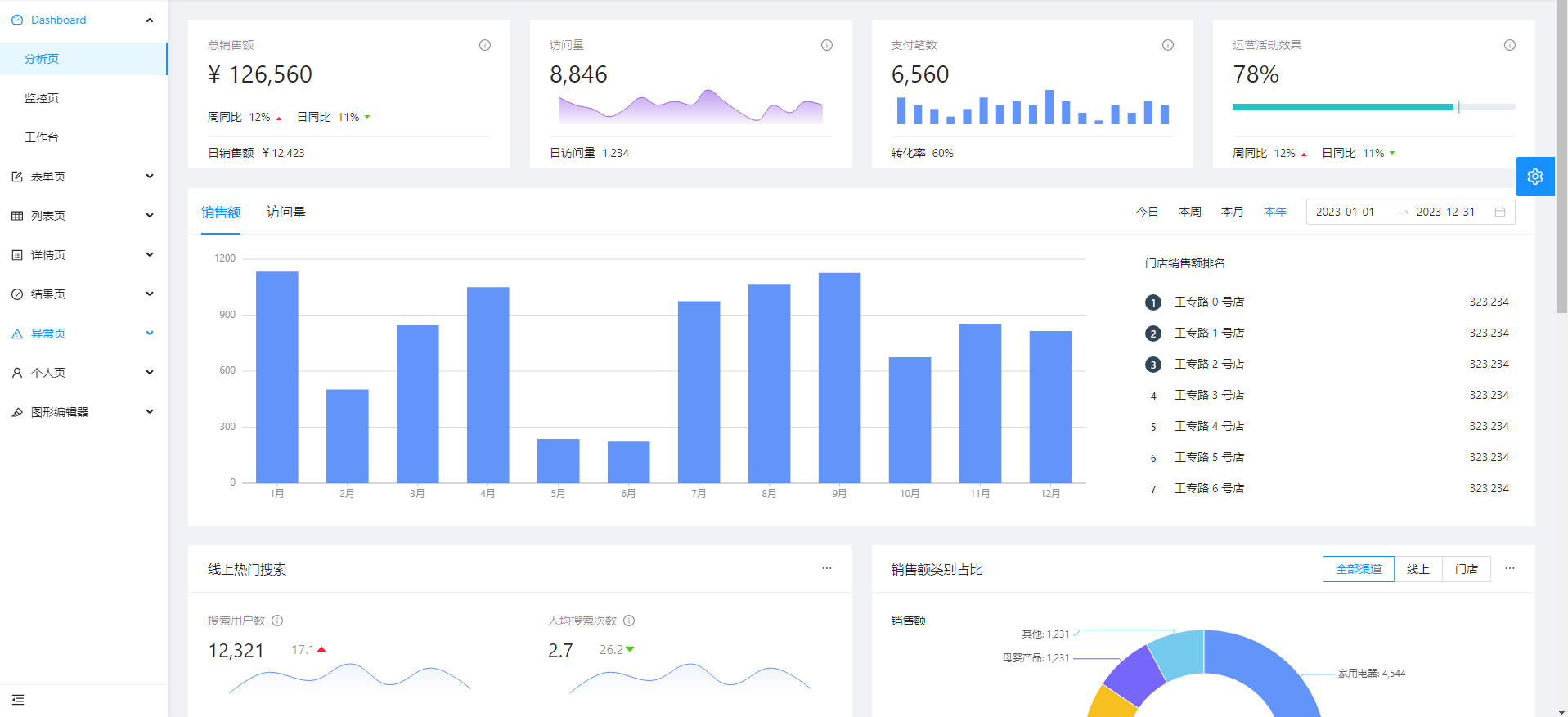Screen dimensions: 1568x717
Task: Click the 个人页 user icon
Action: pyautogui.click(x=17, y=373)
